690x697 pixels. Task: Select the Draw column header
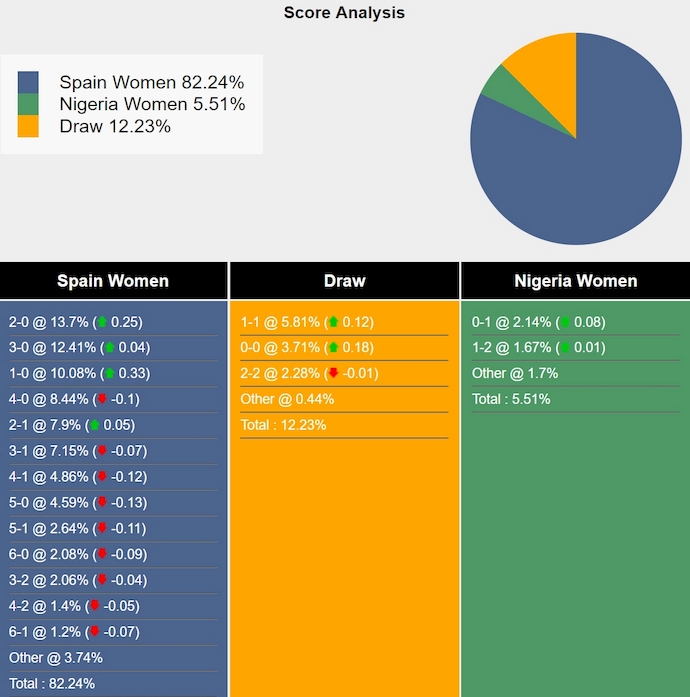[344, 281]
